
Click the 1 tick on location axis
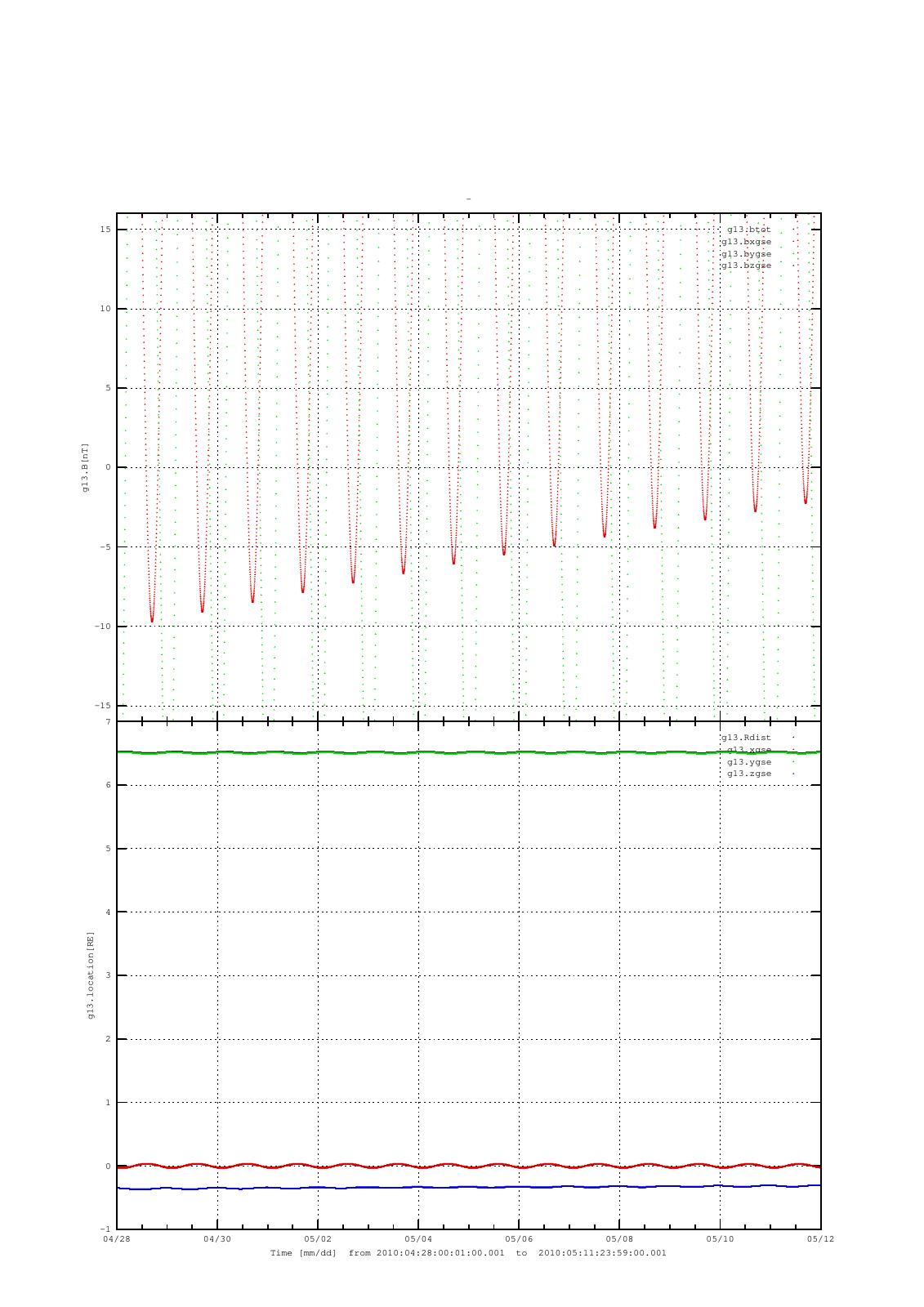108,1103
